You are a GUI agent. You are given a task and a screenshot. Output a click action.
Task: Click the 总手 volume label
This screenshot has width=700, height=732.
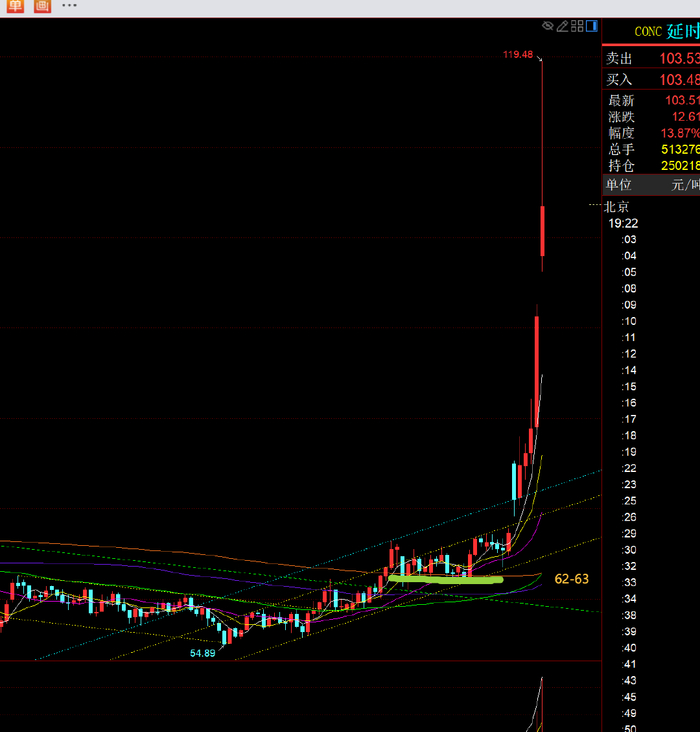[x=621, y=149]
